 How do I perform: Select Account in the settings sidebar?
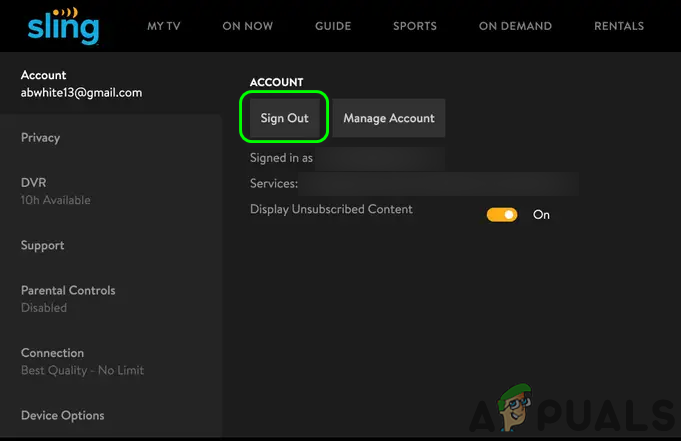click(81, 84)
